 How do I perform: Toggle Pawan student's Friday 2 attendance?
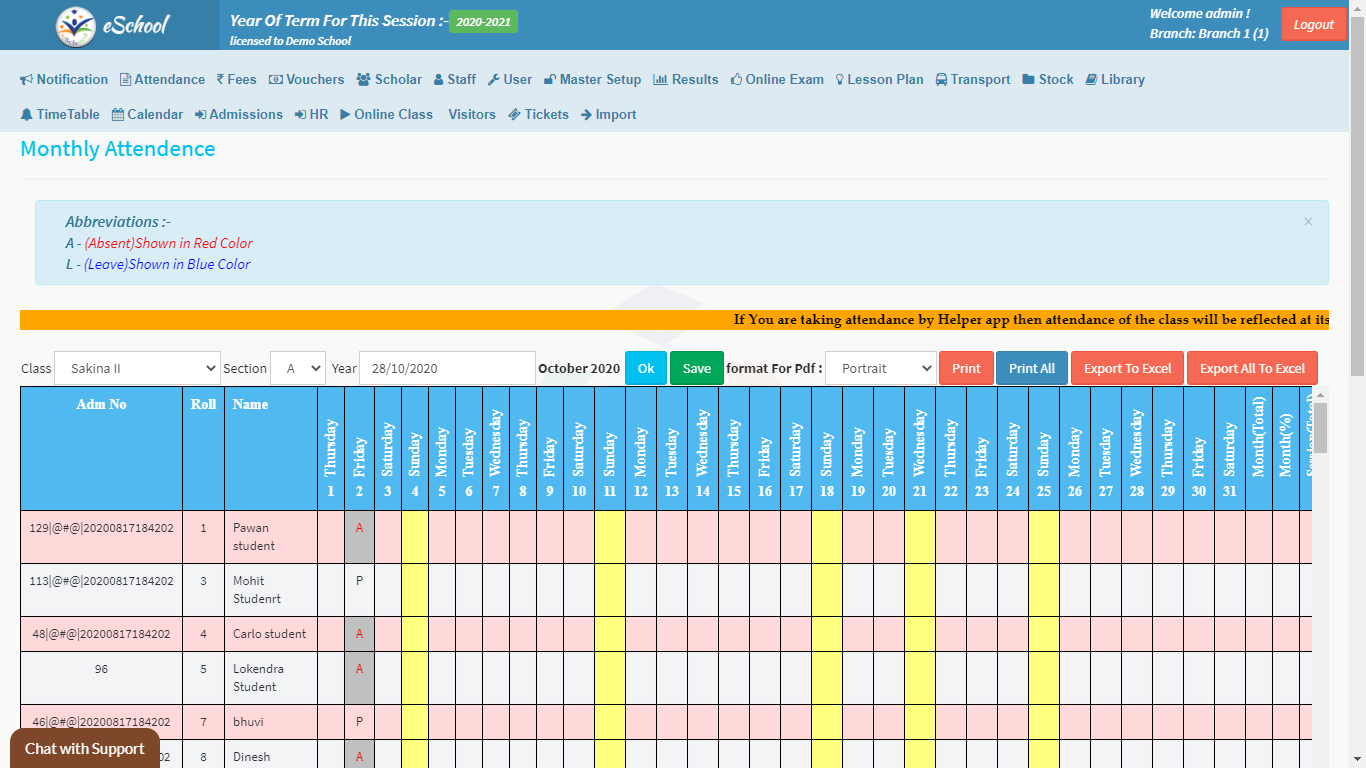pos(359,528)
